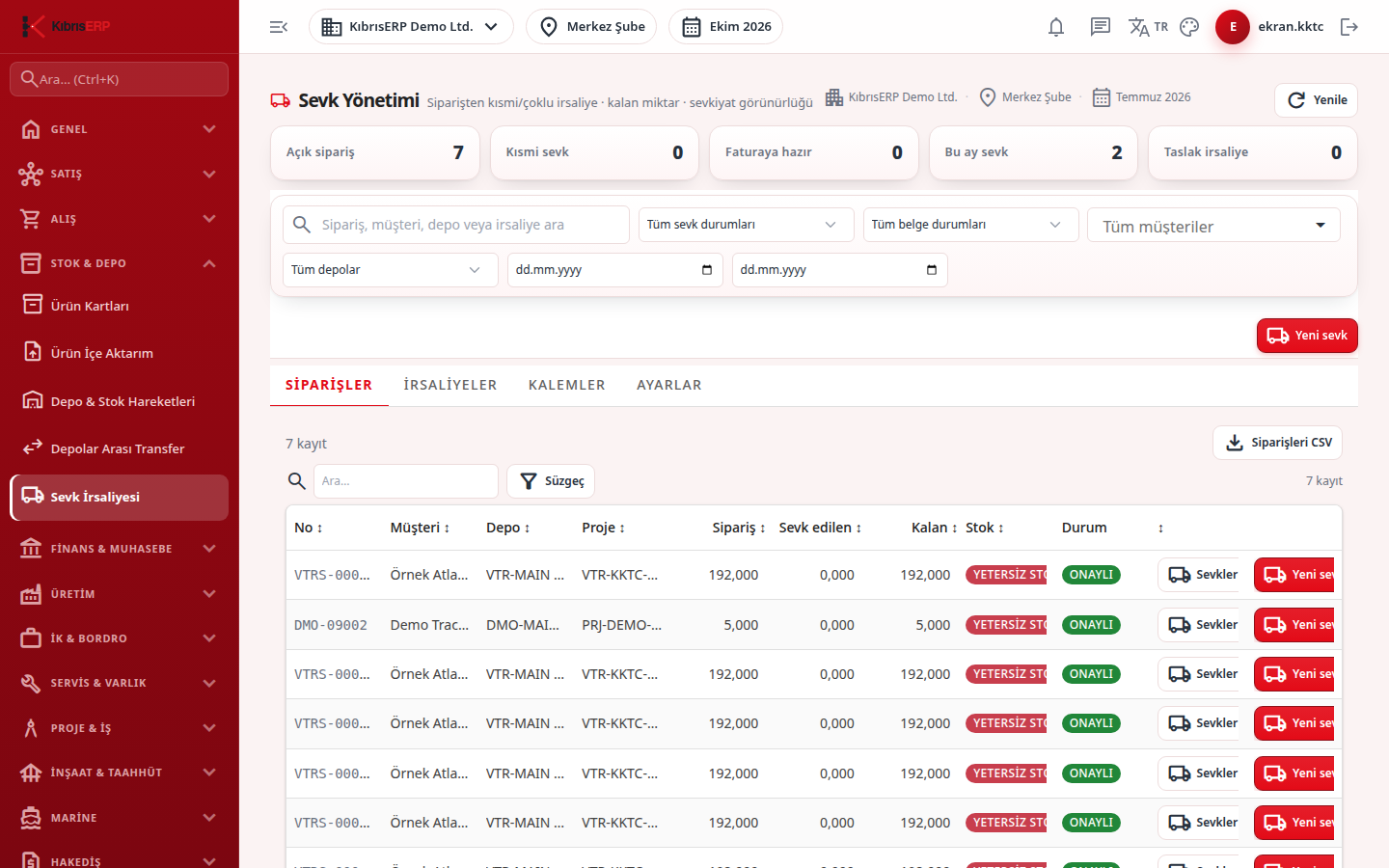Open the Tüm müşteriler combo box
The height and width of the screenshot is (868, 1389).
(1213, 226)
